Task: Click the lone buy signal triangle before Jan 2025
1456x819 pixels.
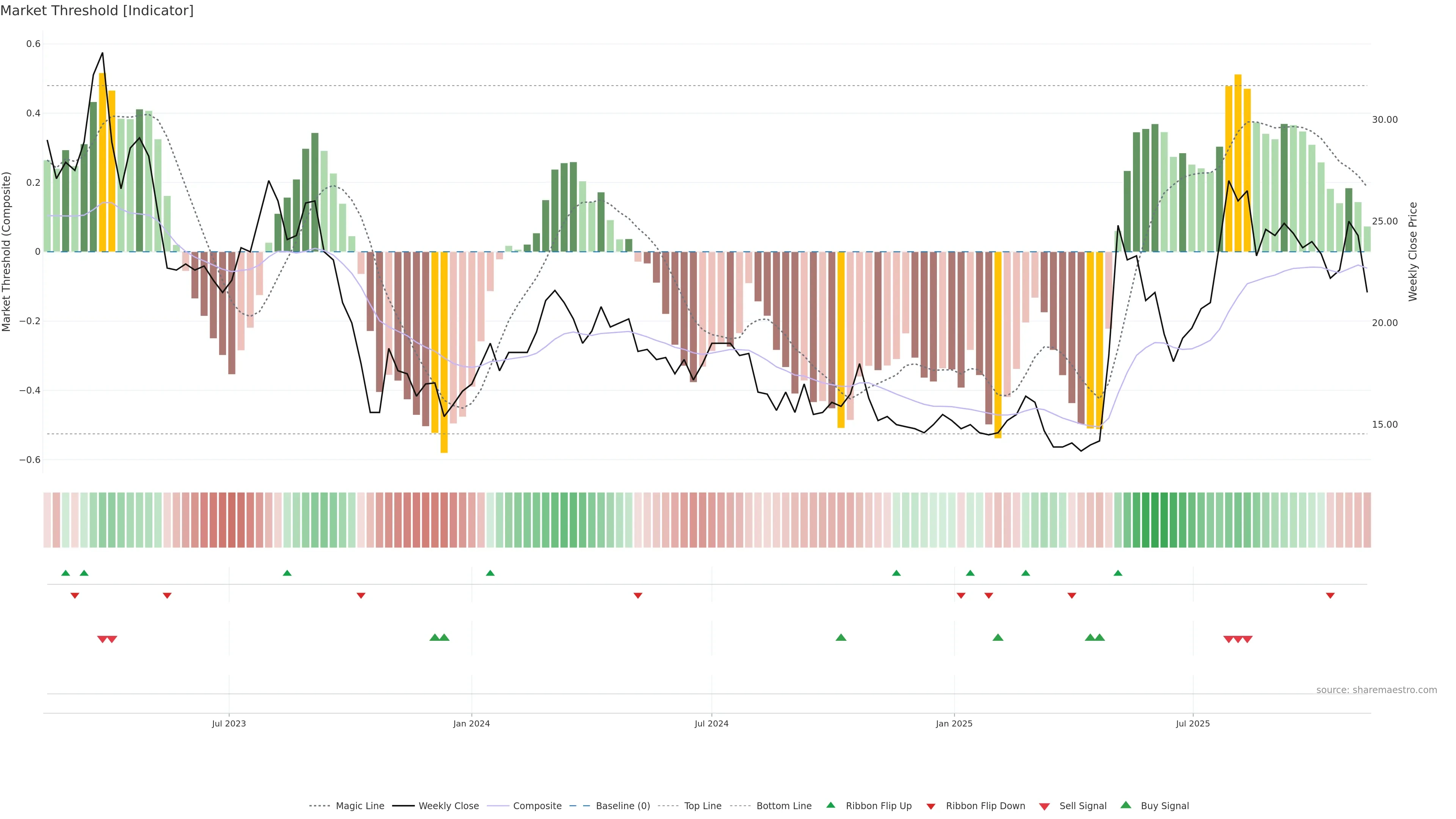Action: (x=841, y=637)
